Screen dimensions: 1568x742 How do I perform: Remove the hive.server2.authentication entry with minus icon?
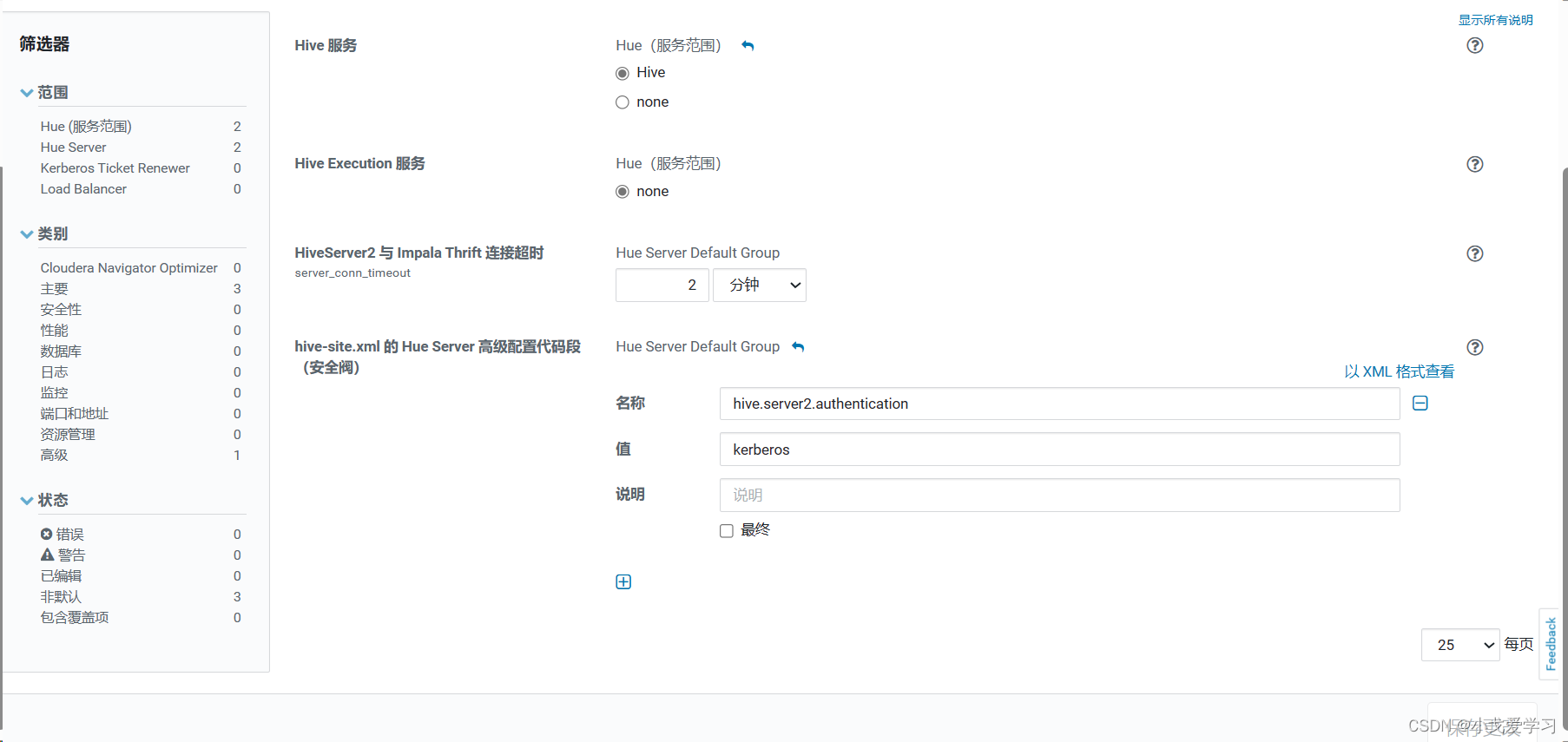[1420, 403]
